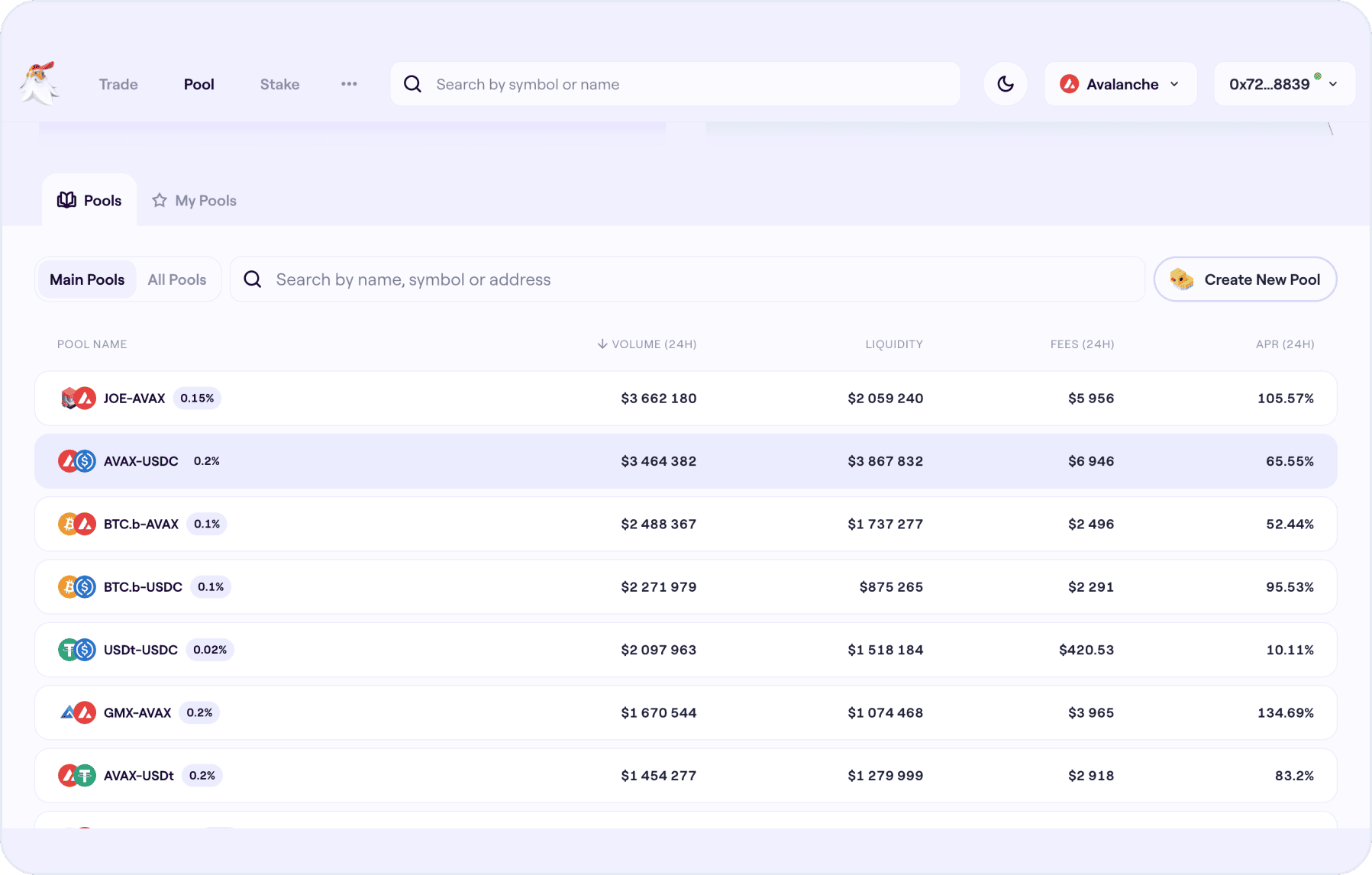Focus the top symbol or name search field
Screen dimensions: 1372x875
[x=675, y=84]
